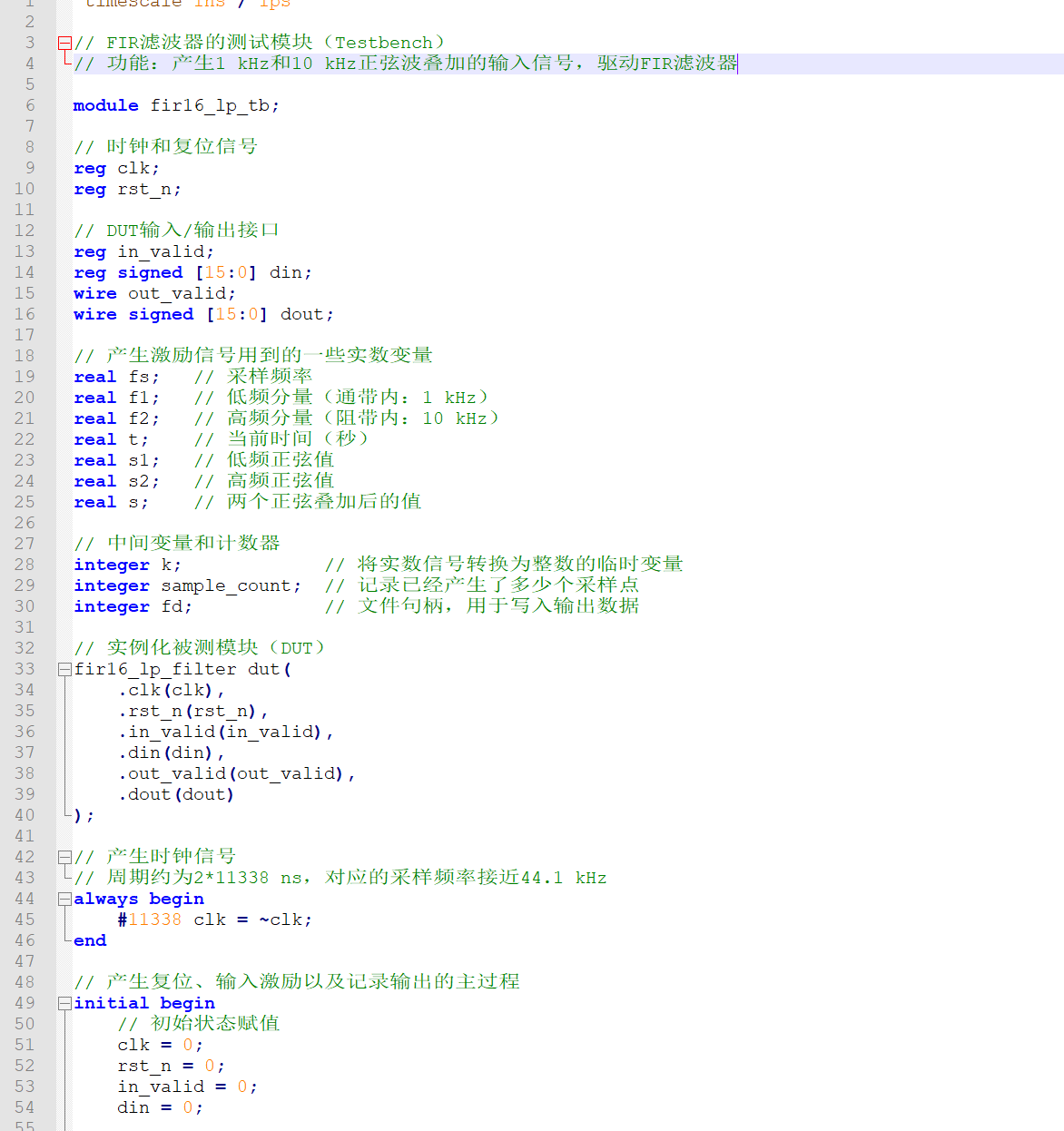Click the 'dout;' wire signed declaration
Image resolution: width=1064 pixels, height=1131 pixels.
[x=307, y=314]
